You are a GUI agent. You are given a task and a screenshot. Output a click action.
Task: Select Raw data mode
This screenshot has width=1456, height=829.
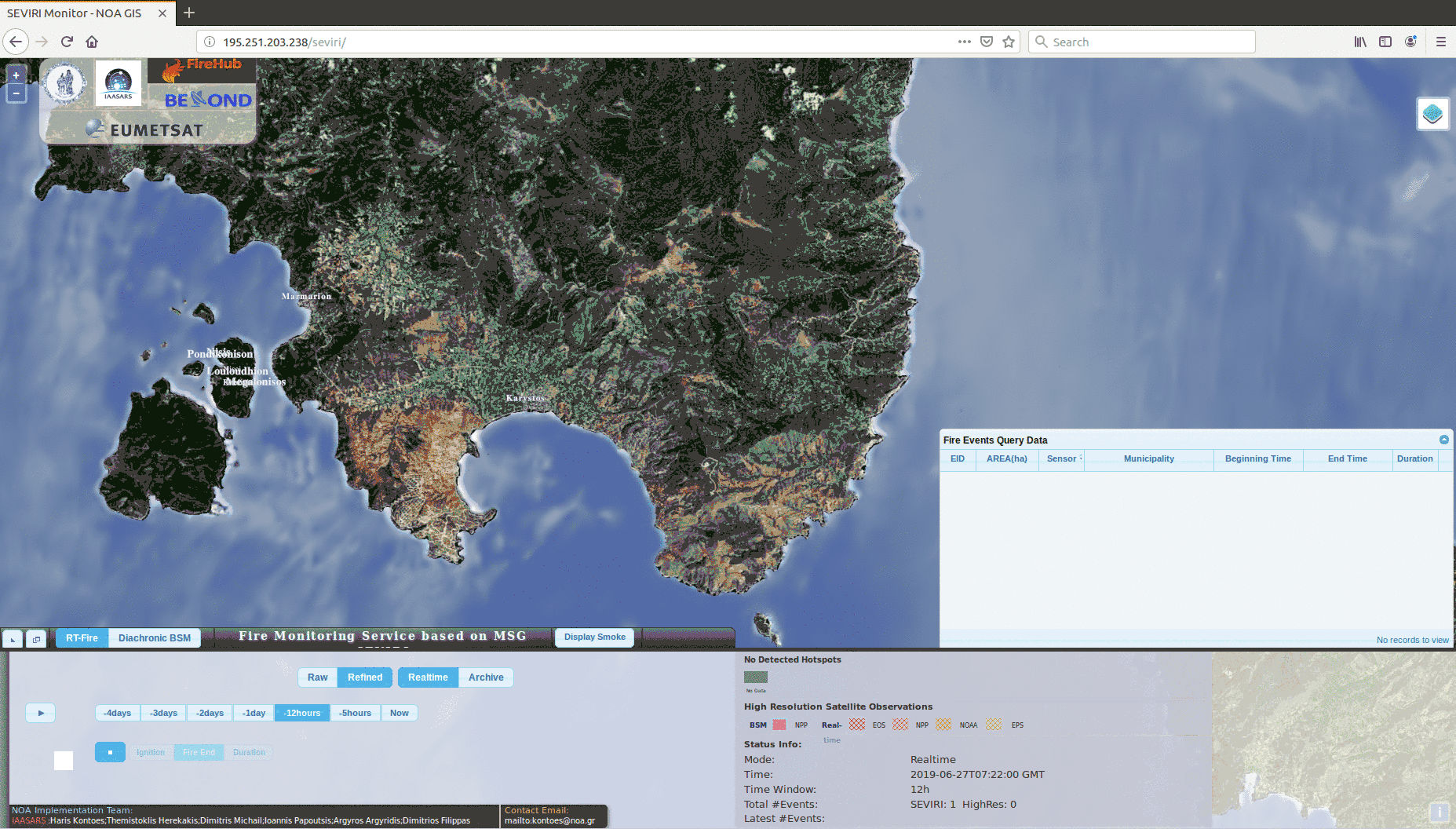pyautogui.click(x=318, y=677)
